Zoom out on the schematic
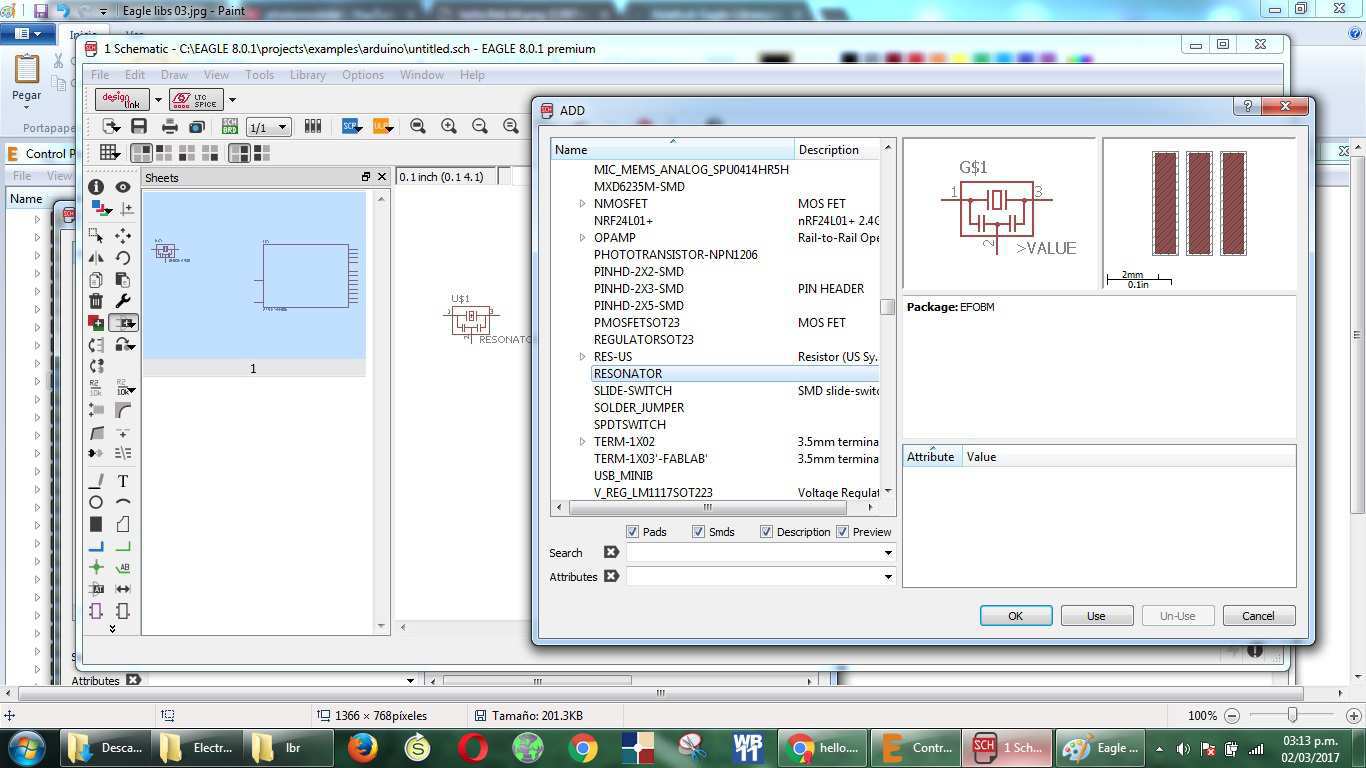Viewport: 1366px width, 768px height. (480, 126)
